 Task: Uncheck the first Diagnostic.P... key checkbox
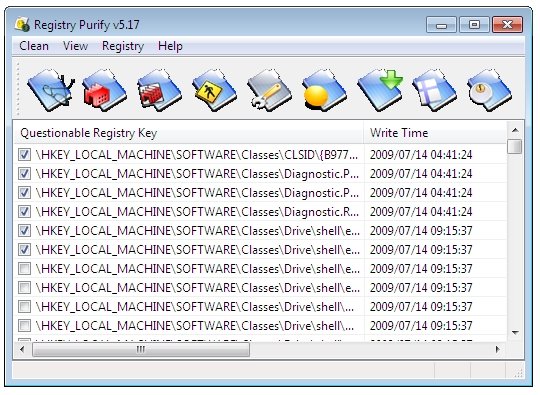[x=24, y=174]
